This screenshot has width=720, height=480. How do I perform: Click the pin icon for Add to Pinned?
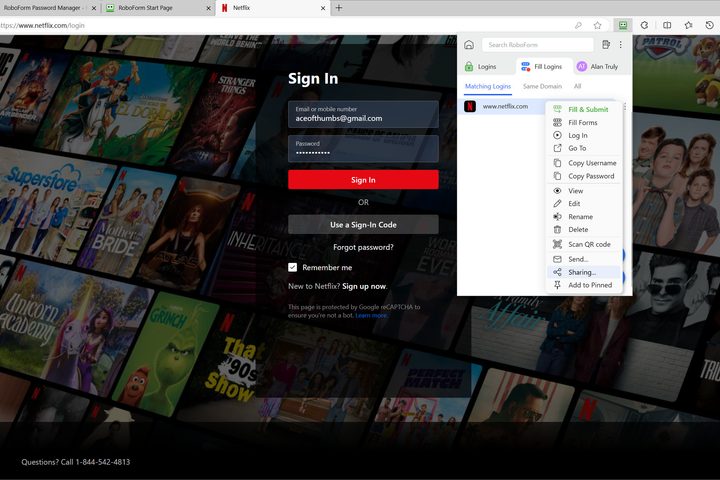[557, 285]
